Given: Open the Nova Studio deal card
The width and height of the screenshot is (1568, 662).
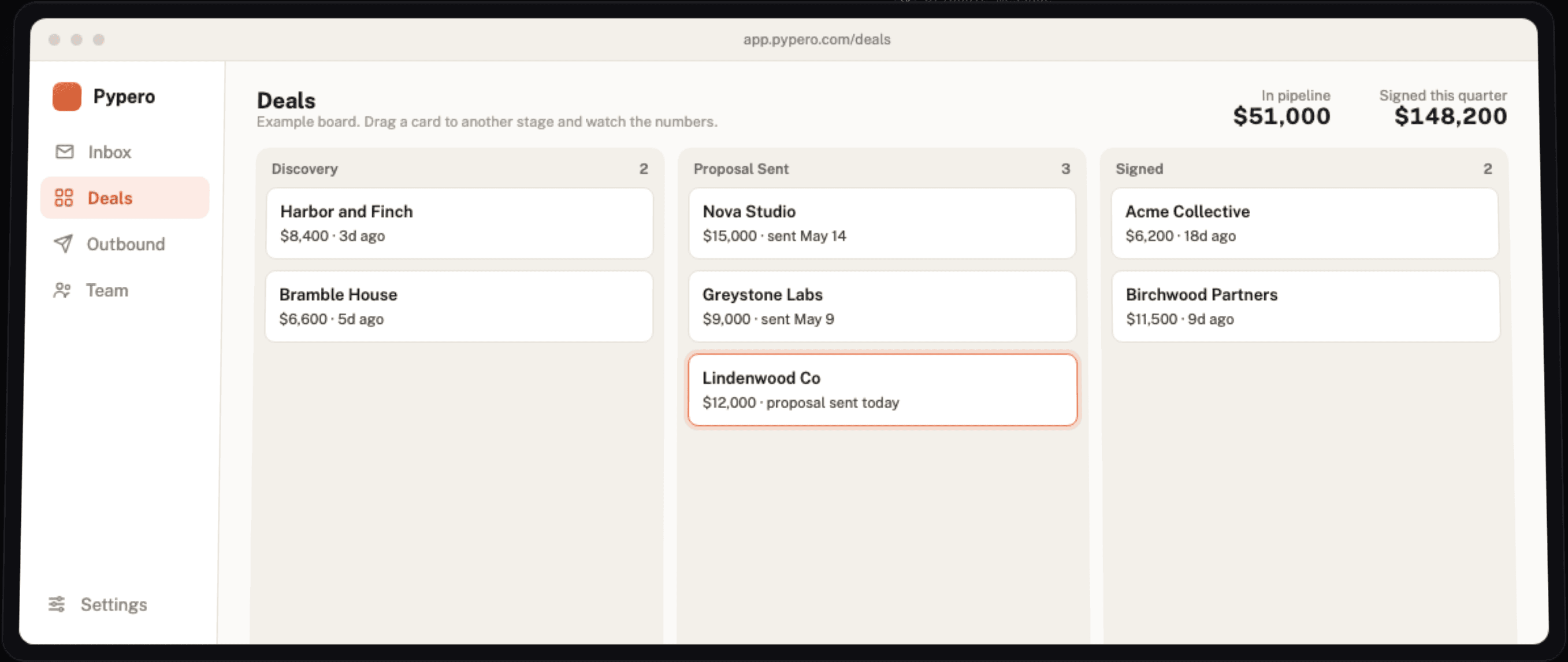Looking at the screenshot, I should (882, 223).
